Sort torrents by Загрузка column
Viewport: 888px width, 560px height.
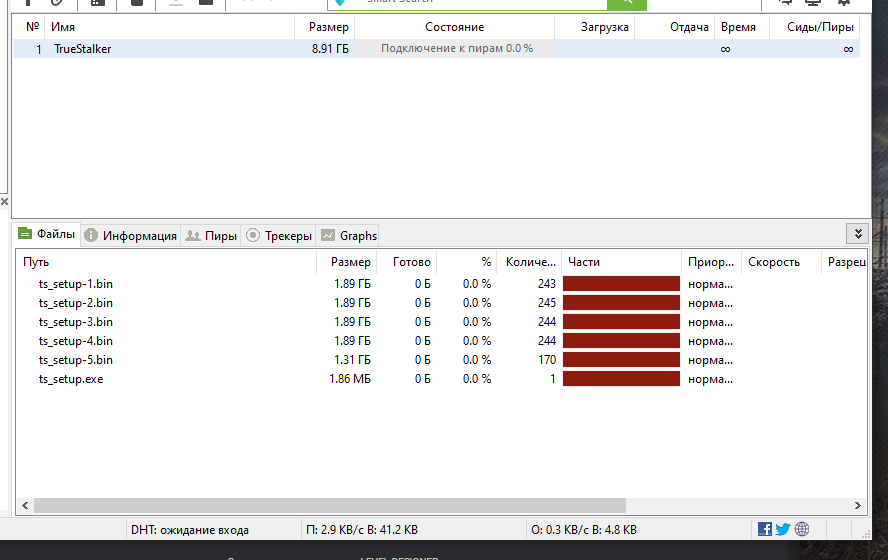(x=595, y=27)
